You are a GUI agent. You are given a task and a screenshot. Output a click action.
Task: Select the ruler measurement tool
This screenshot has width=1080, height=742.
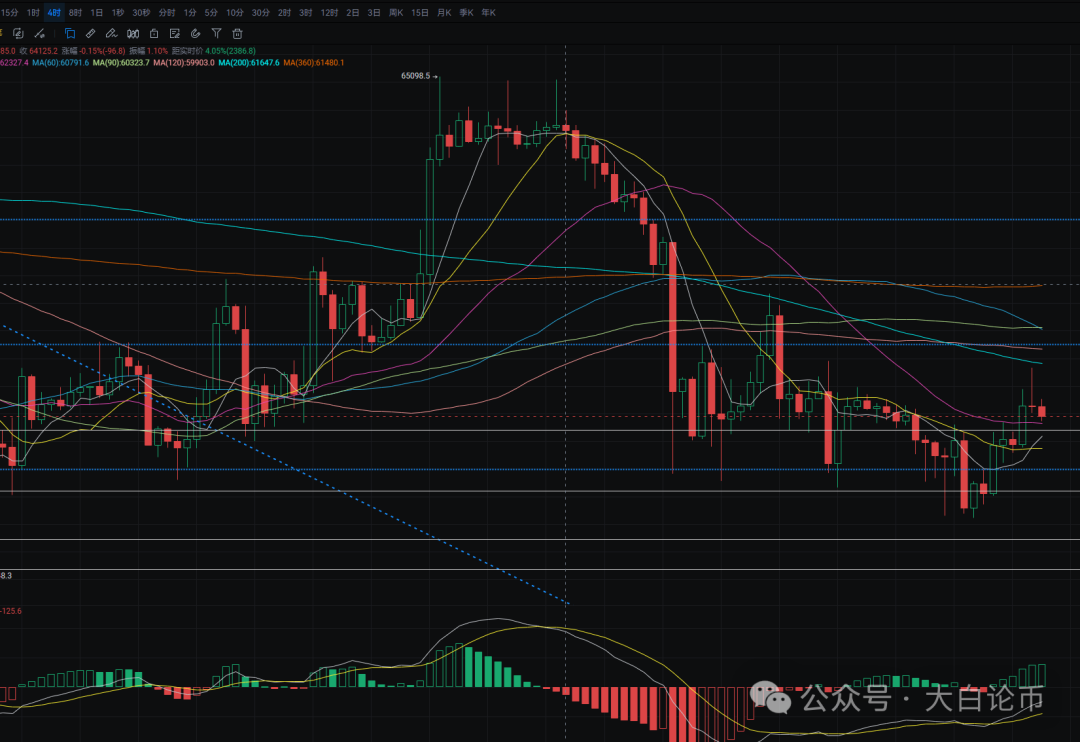pos(90,33)
